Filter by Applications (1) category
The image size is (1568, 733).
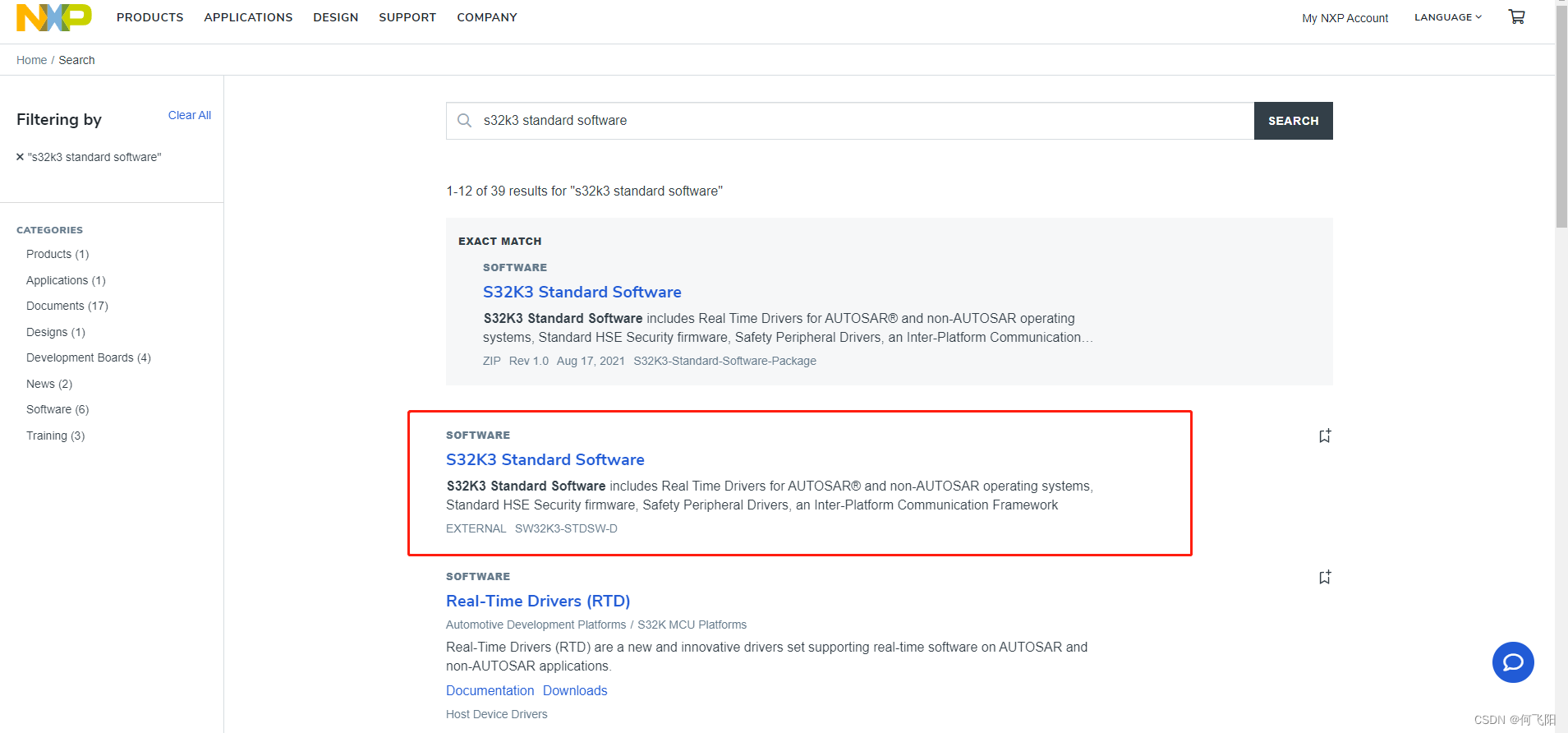tap(66, 280)
